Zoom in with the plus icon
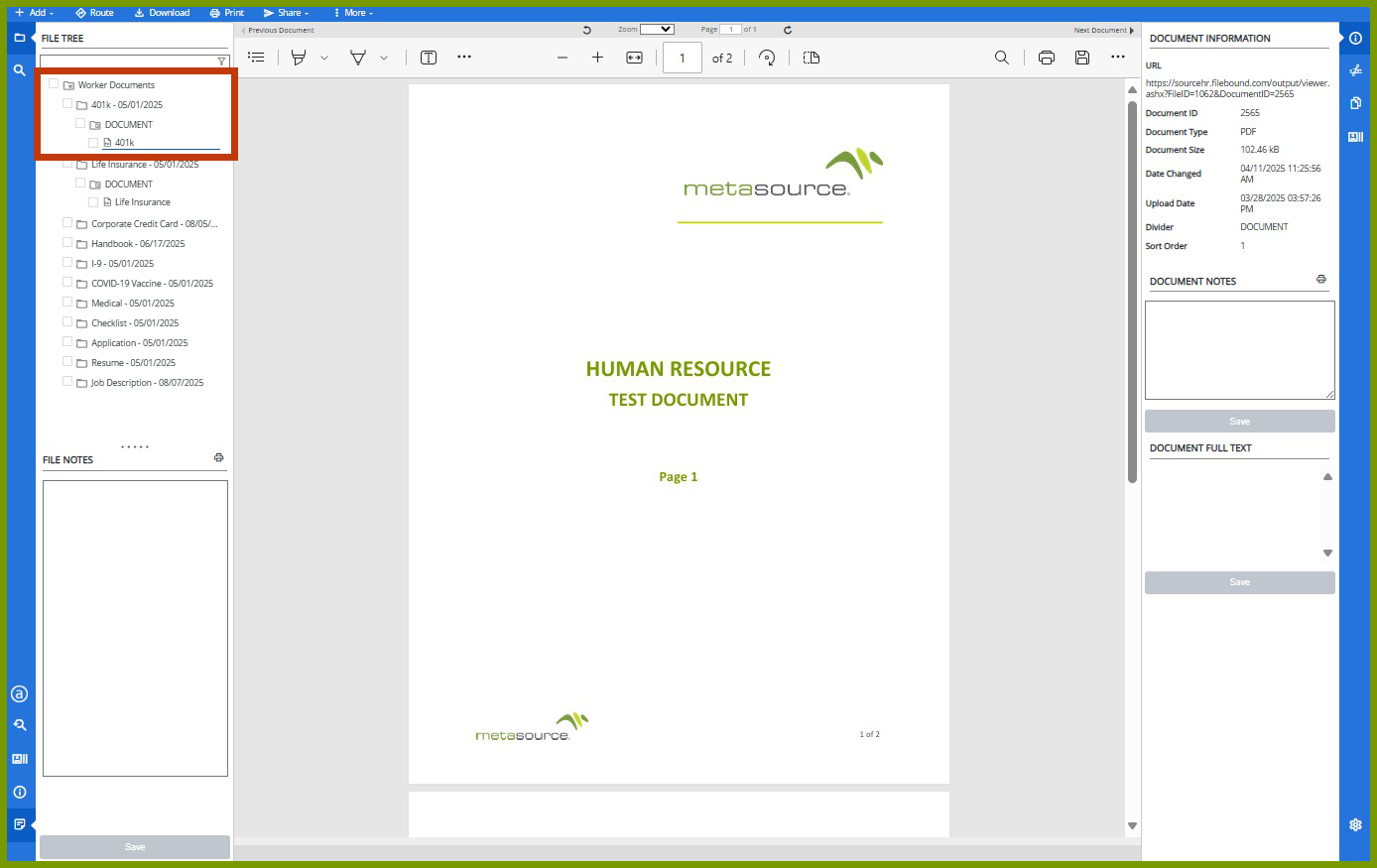Screen dimensions: 1377x868 point(597,58)
